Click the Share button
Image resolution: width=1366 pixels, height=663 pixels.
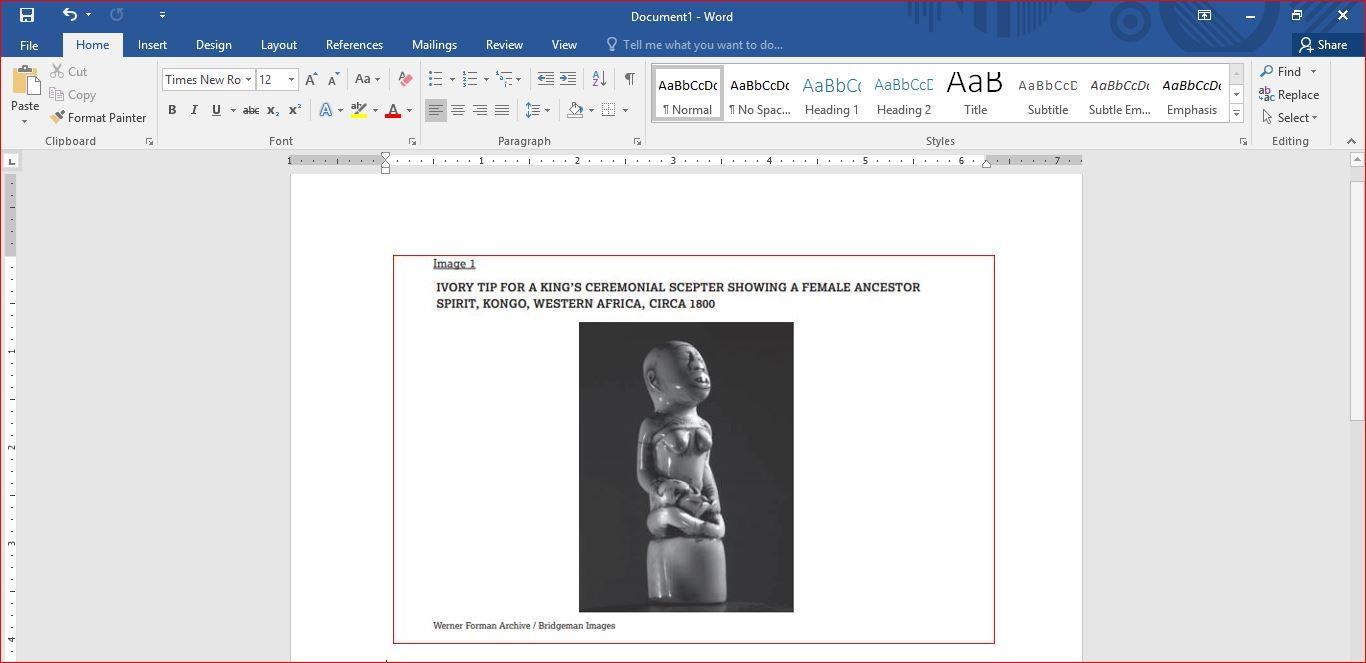click(1322, 45)
